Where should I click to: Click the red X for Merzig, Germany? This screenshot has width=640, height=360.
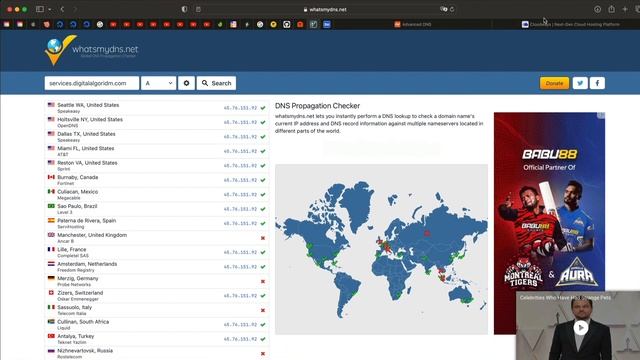(x=263, y=281)
